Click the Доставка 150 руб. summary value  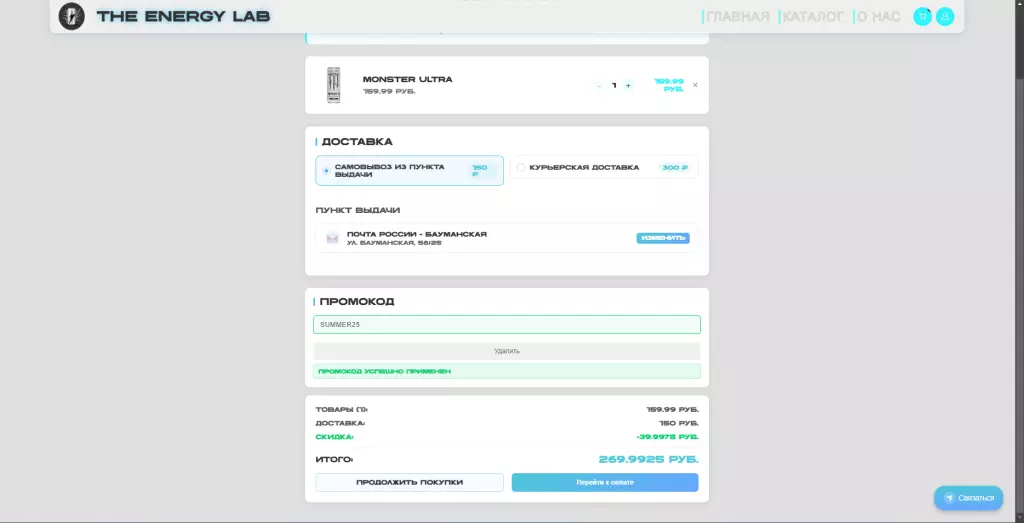point(679,424)
